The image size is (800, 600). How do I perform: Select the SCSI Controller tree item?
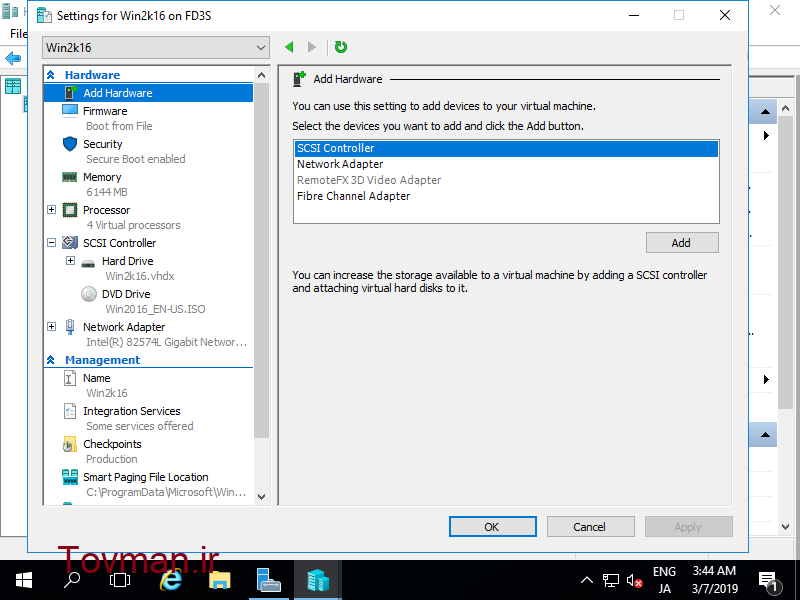point(119,243)
